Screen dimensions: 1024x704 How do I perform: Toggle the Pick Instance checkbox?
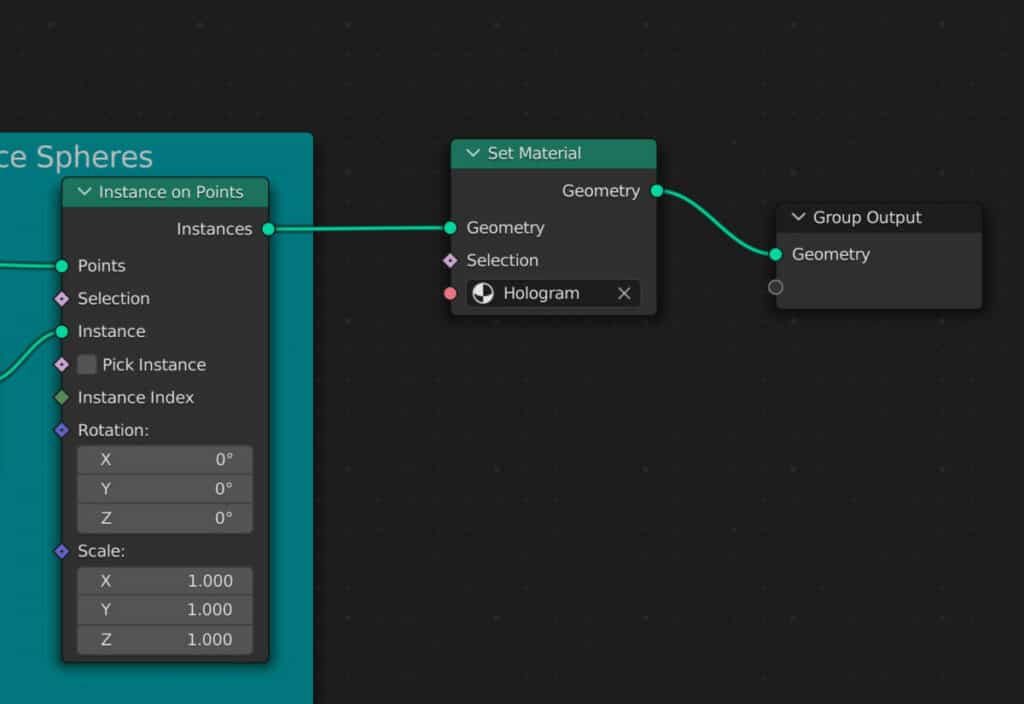(87, 364)
